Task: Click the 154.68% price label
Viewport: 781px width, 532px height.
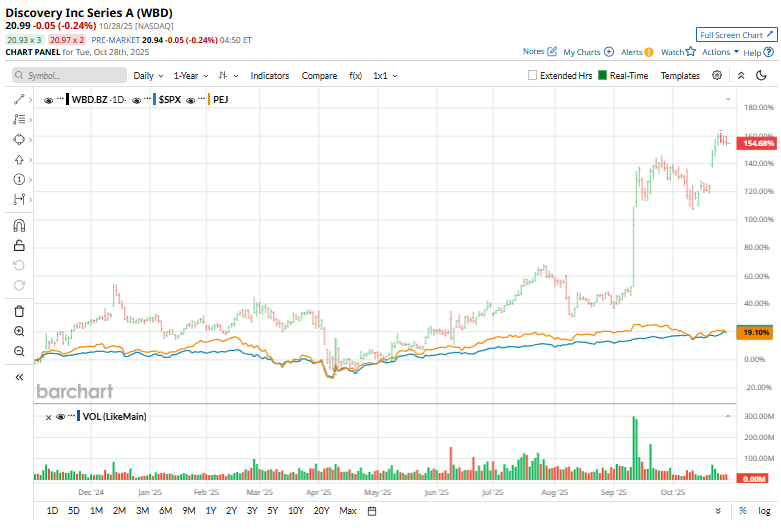Action: coord(756,143)
